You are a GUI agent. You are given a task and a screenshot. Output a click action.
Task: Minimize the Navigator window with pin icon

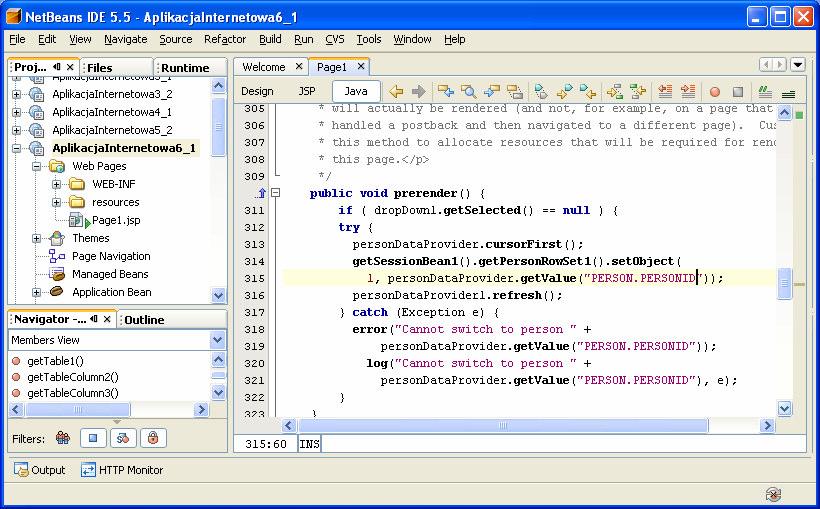coord(94,319)
